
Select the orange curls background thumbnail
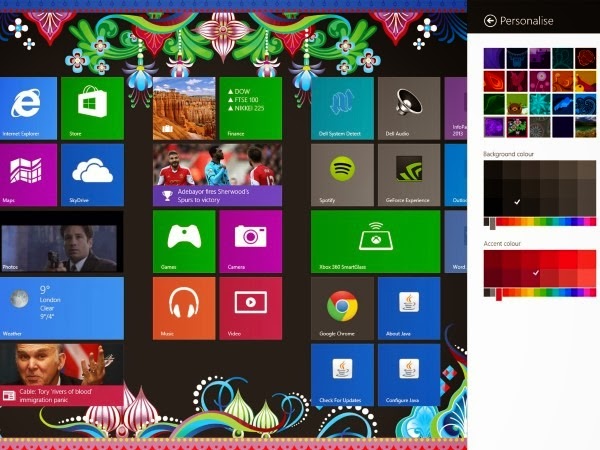(562, 81)
